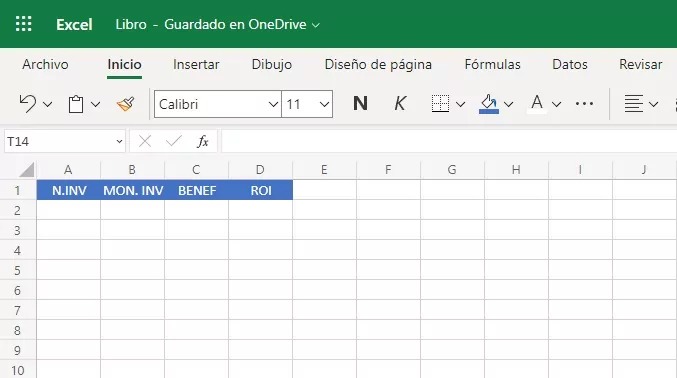
Task: Click the text alignment icon
Action: coord(634,104)
